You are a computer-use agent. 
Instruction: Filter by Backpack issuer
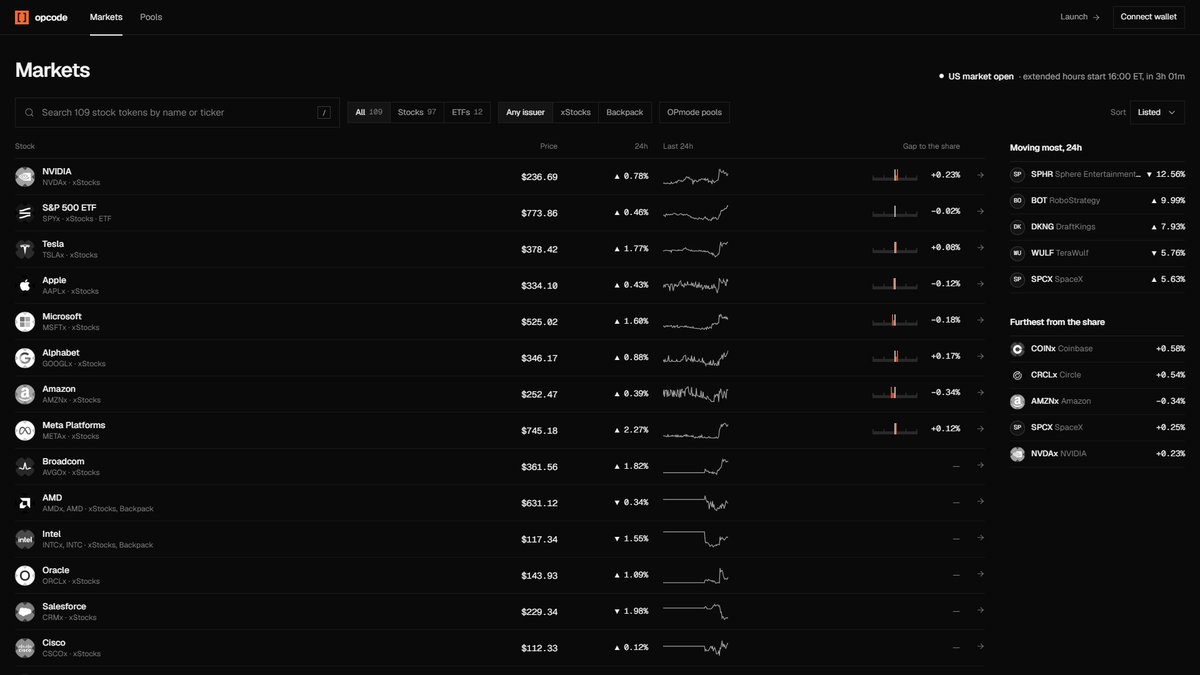(625, 113)
